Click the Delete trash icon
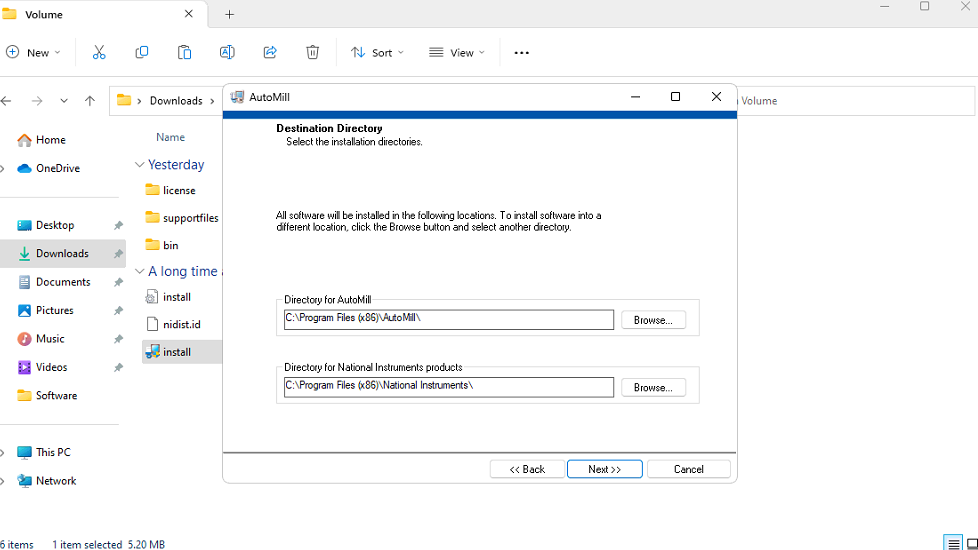 tap(312, 52)
